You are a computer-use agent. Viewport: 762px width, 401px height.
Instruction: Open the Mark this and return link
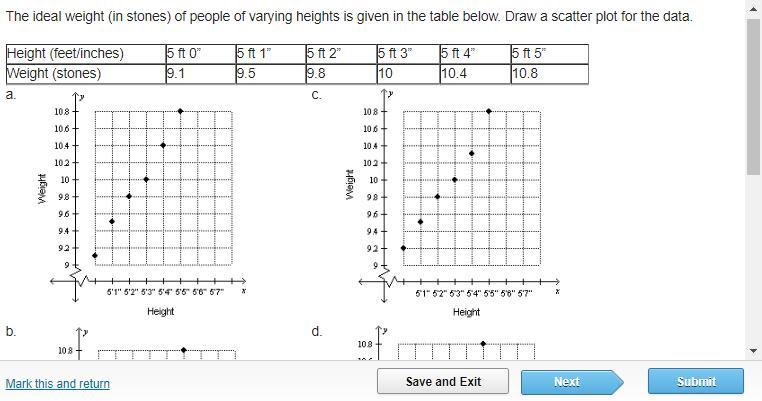[x=57, y=384]
